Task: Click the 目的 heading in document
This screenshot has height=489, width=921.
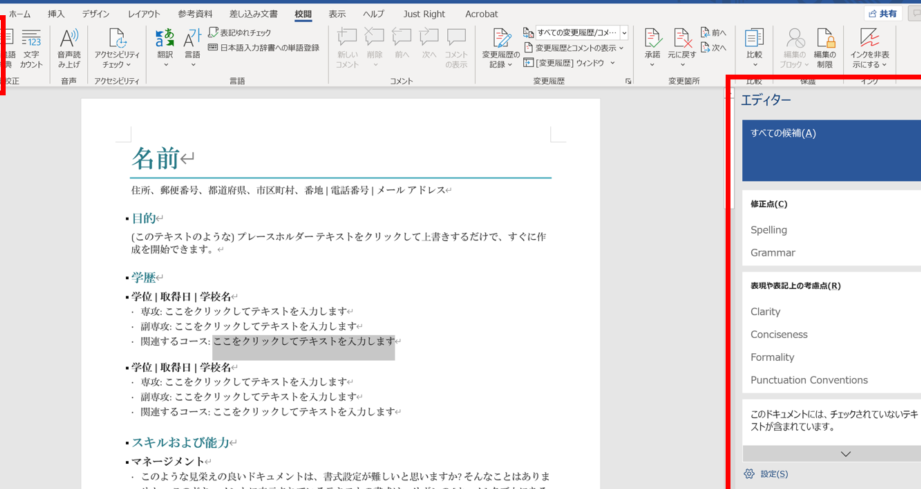Action: click(x=143, y=218)
